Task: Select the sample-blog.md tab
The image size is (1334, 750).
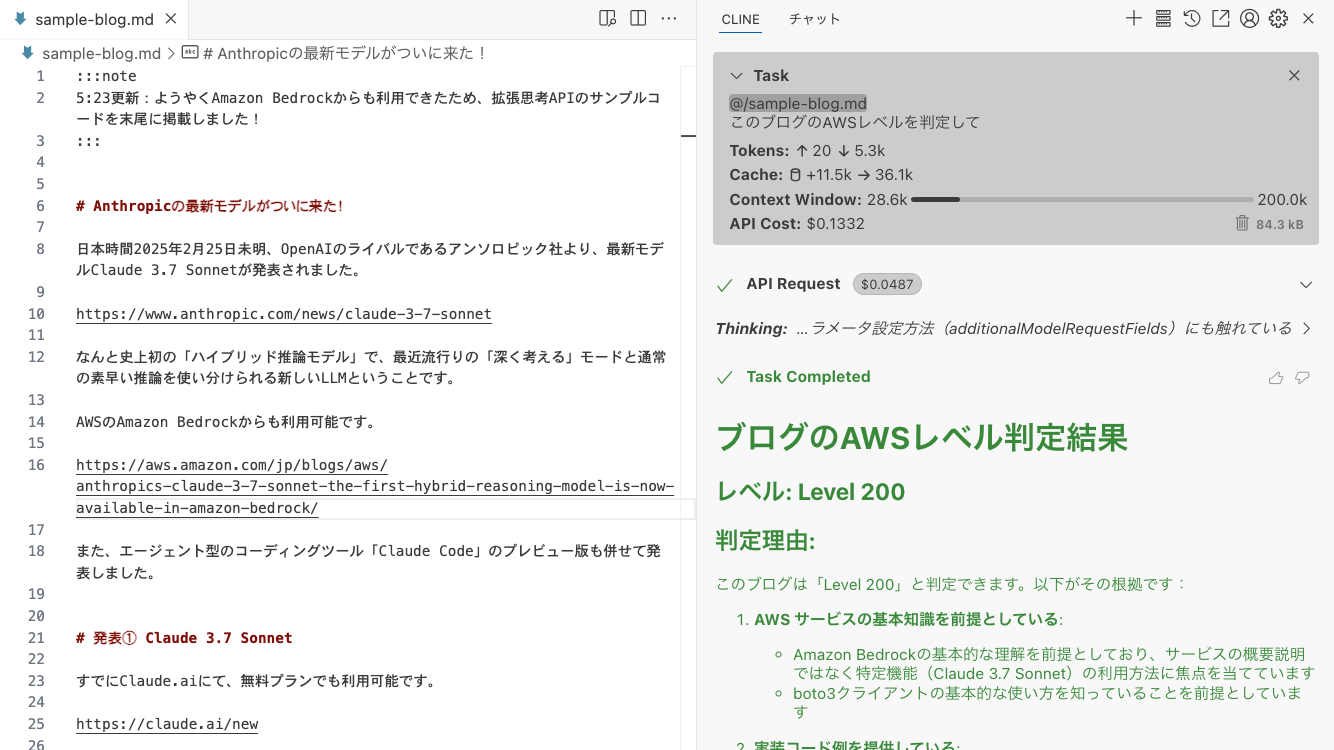Action: 95,19
